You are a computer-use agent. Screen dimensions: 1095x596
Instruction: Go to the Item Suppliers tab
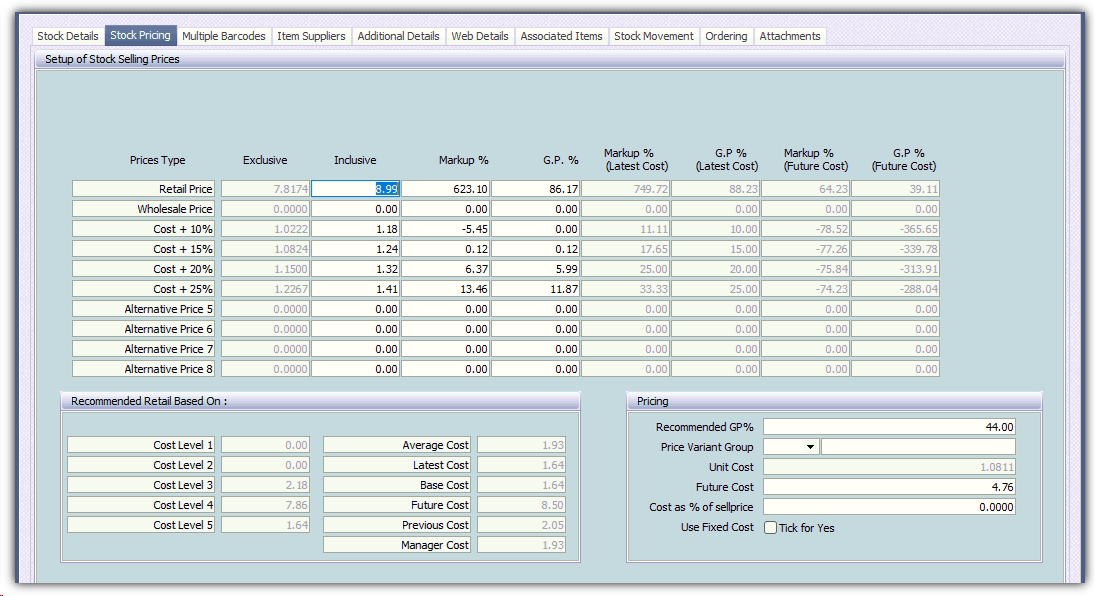point(311,36)
